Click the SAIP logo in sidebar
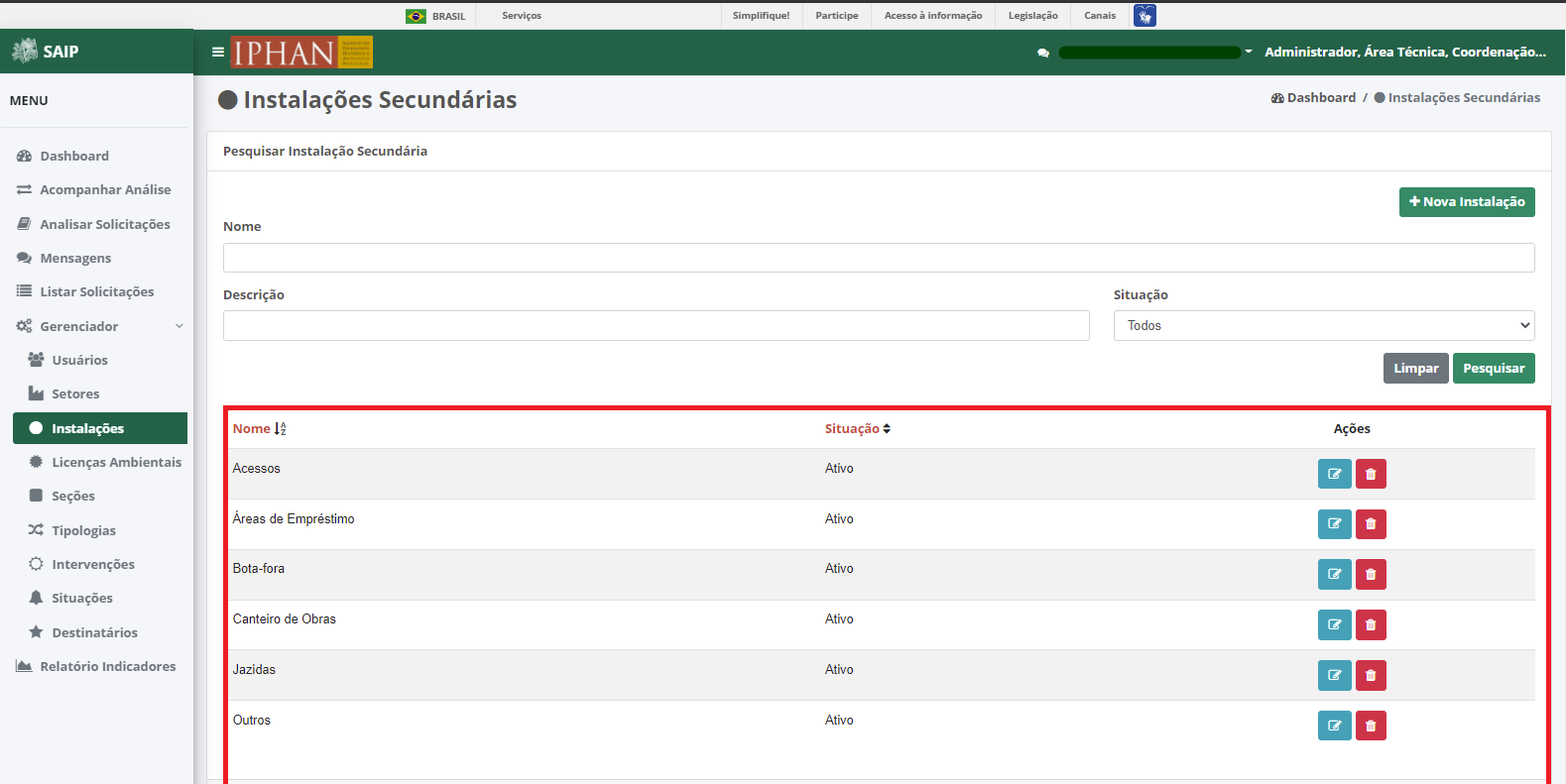This screenshot has height=784, width=1566. (x=45, y=52)
